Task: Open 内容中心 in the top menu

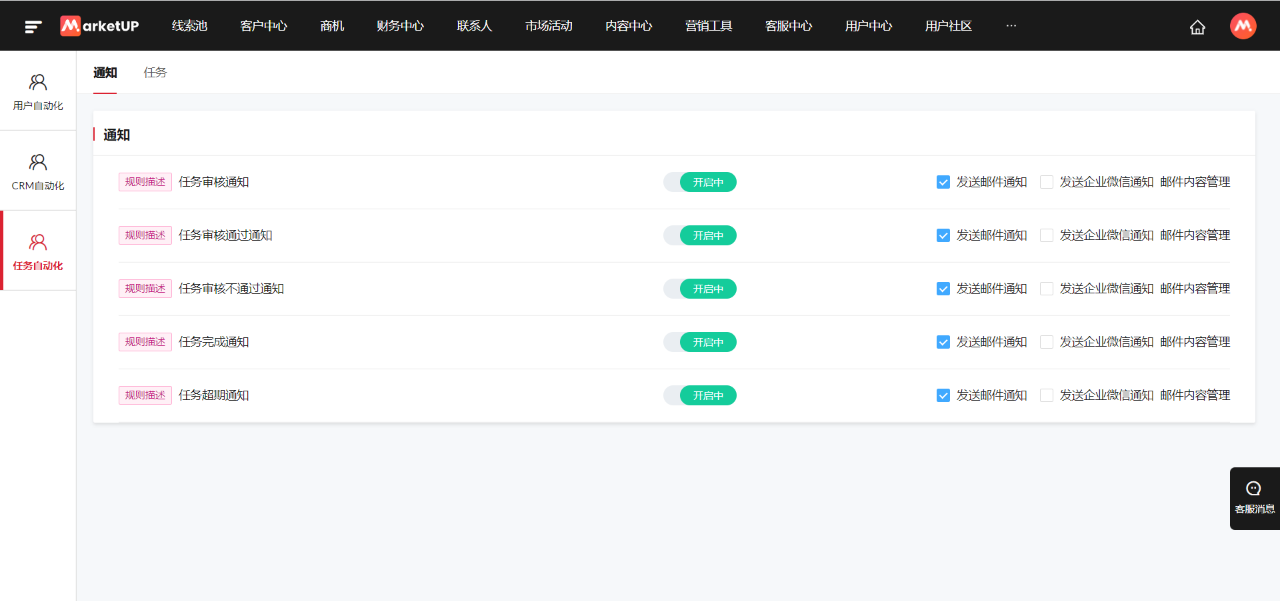Action: 629,26
